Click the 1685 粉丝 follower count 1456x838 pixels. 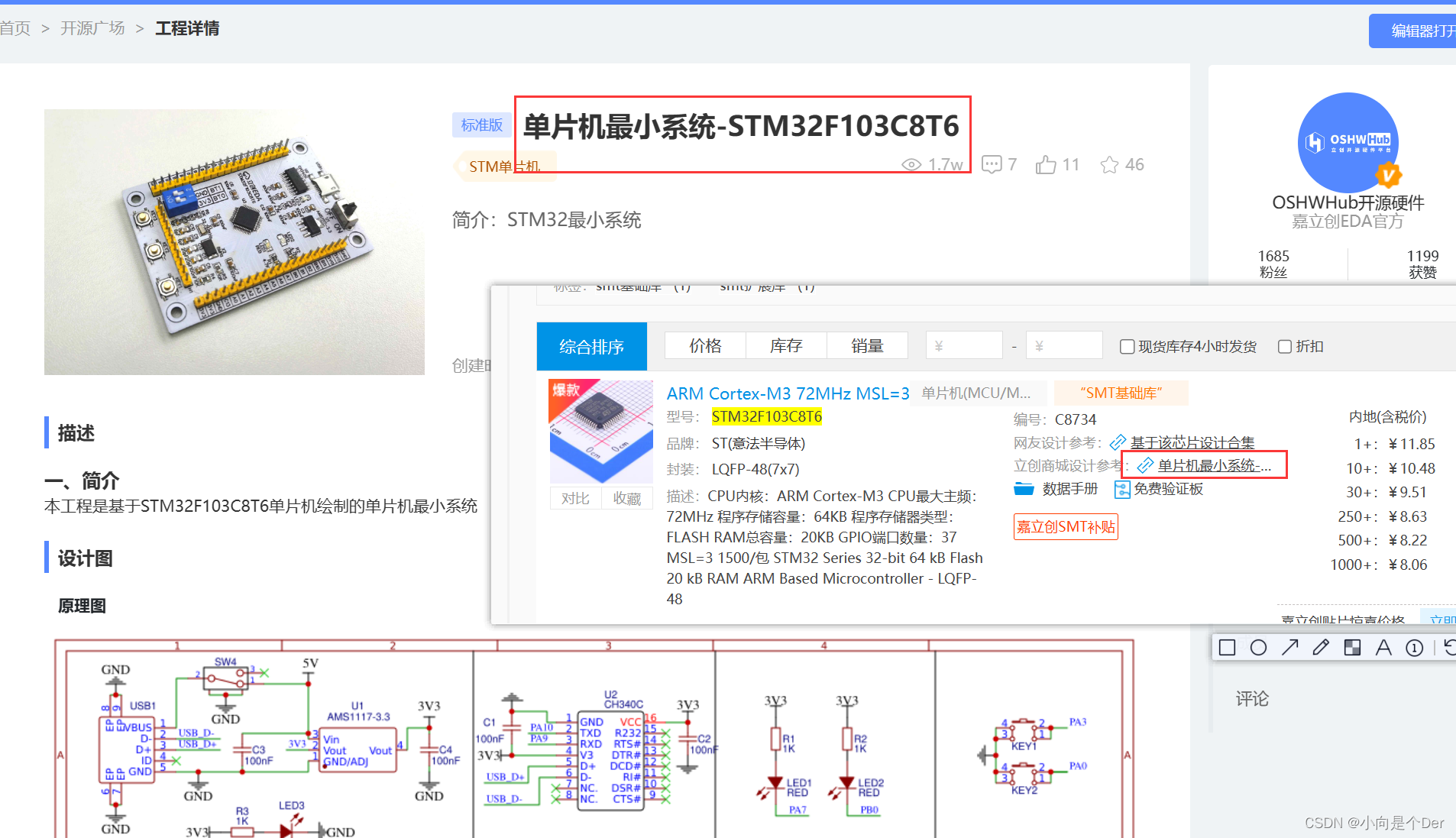(1273, 264)
